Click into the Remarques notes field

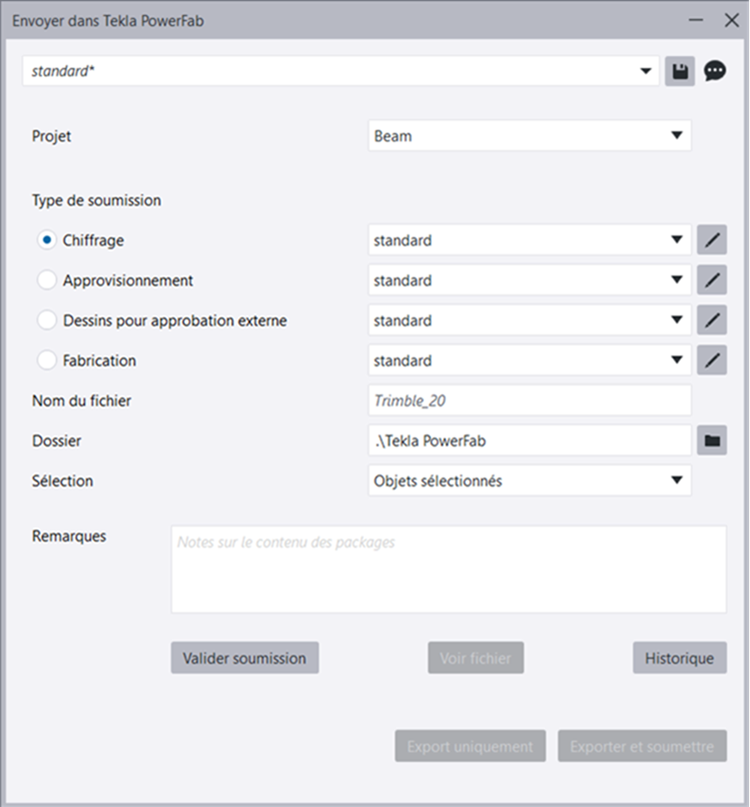(x=448, y=570)
